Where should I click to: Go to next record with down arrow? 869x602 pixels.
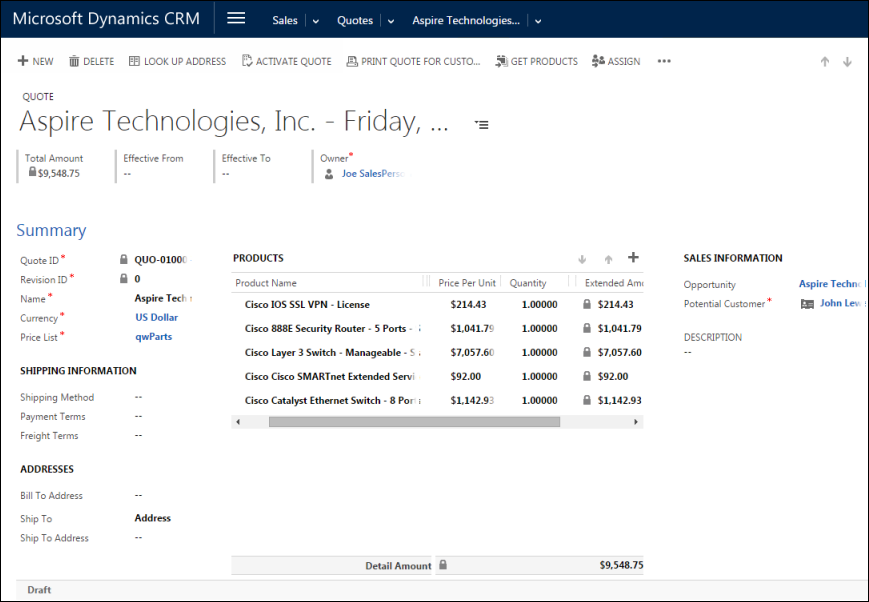tap(847, 62)
